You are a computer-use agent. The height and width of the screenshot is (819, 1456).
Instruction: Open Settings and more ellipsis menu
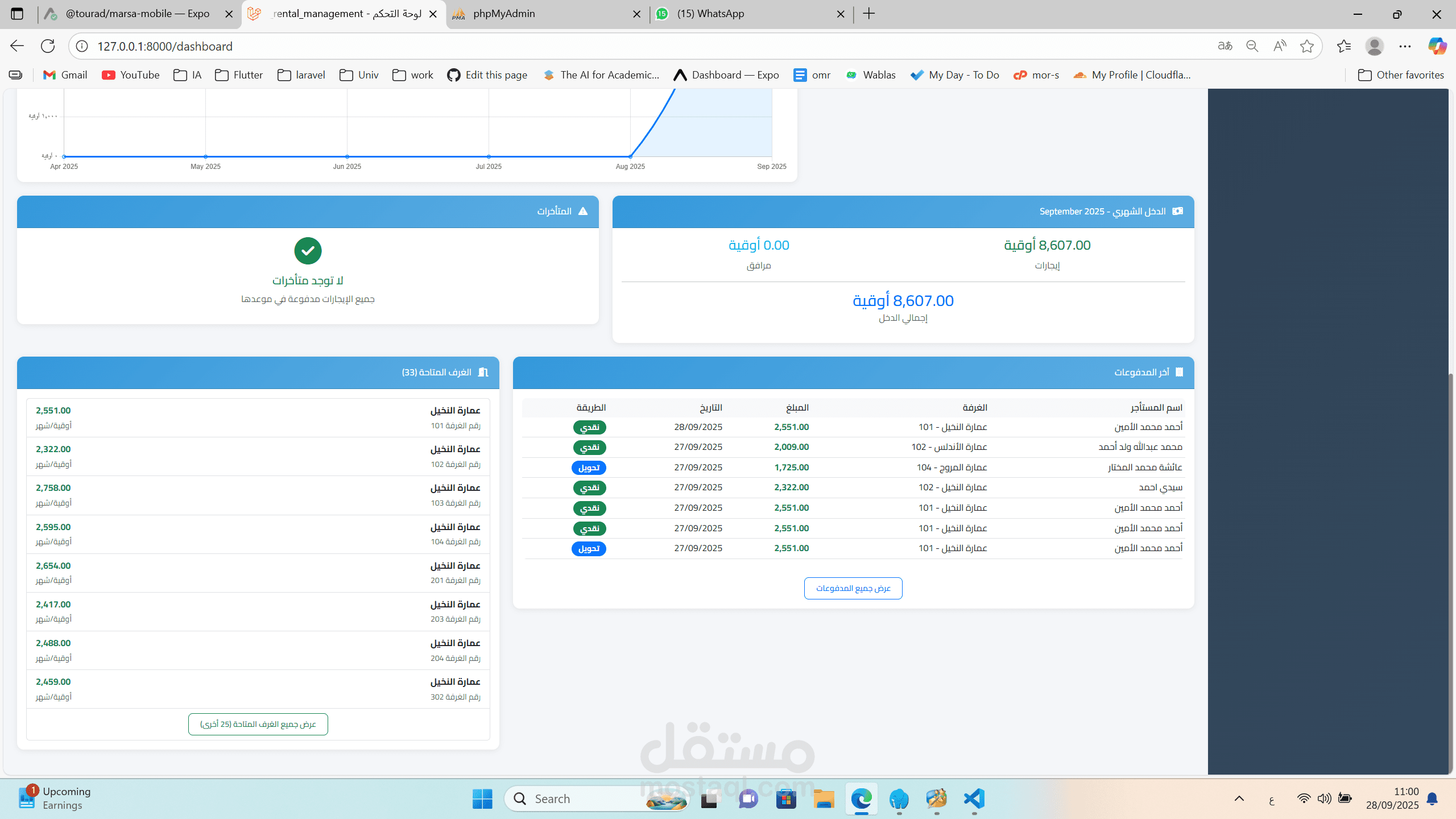point(1405,46)
